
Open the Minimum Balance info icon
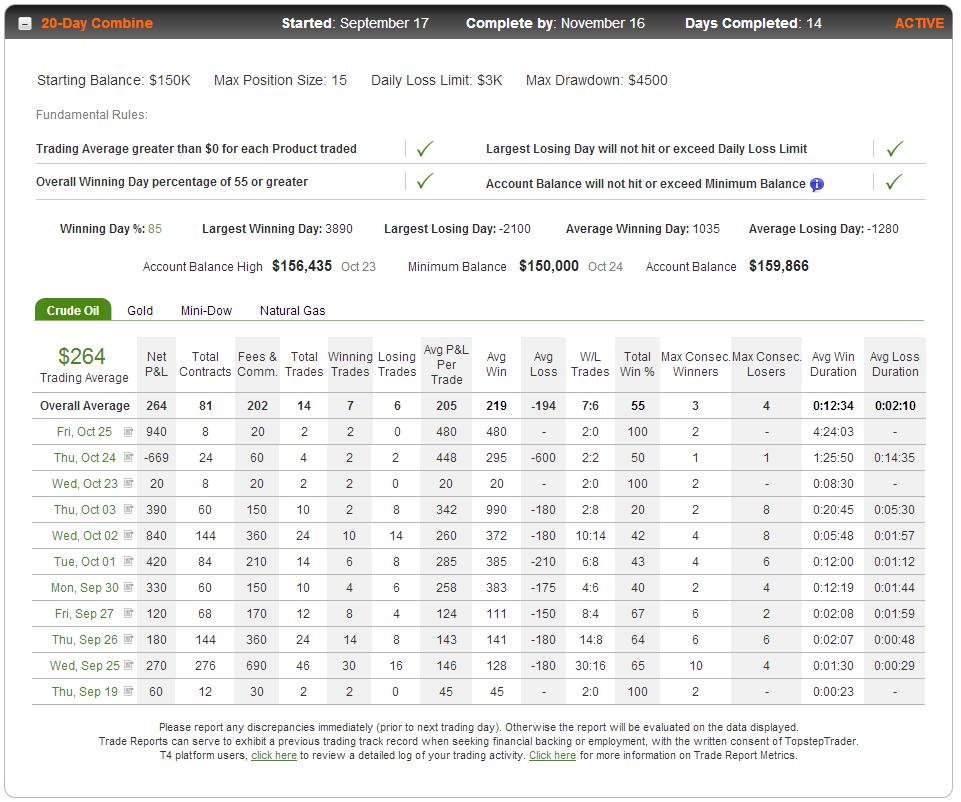(x=816, y=184)
